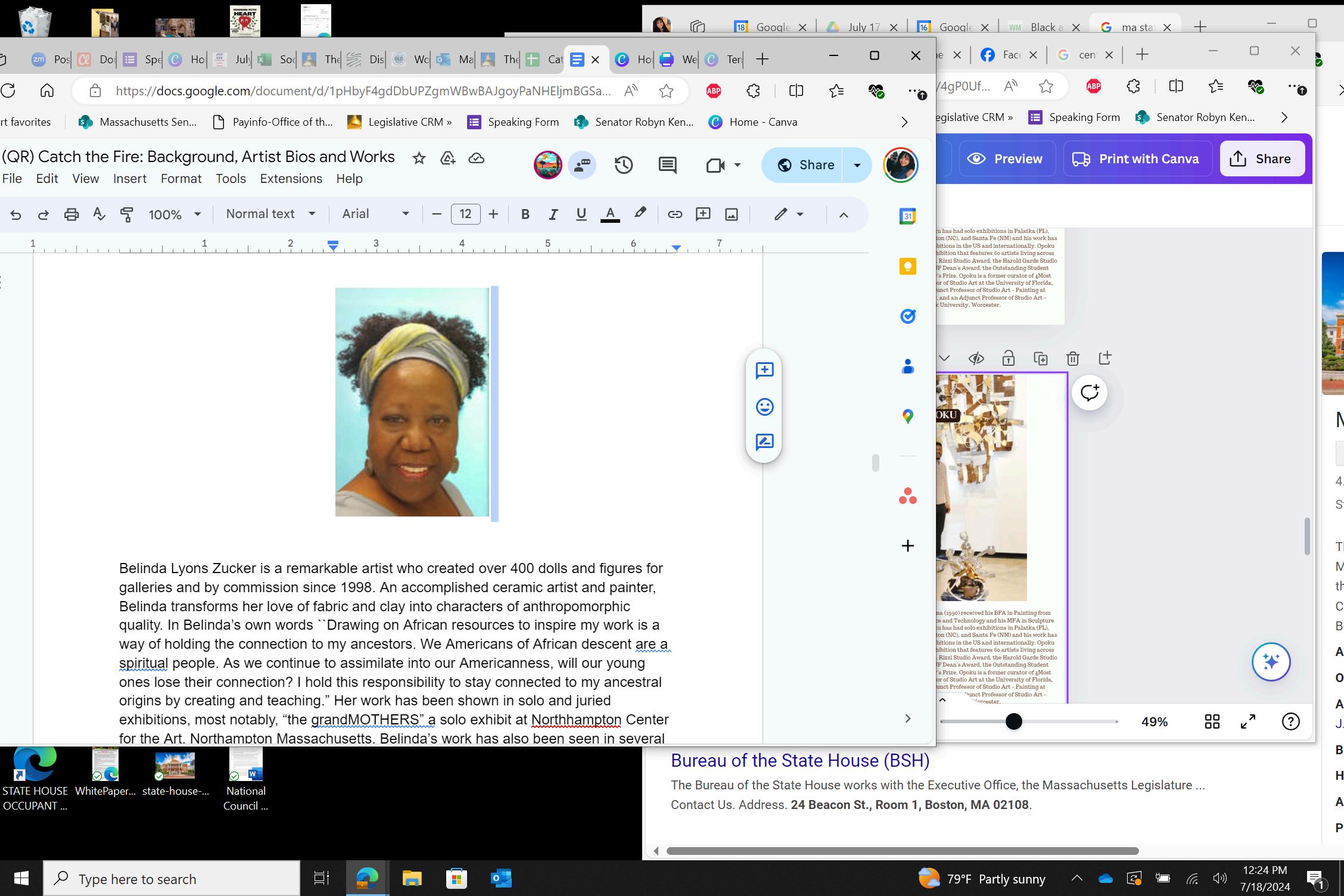Image resolution: width=1344 pixels, height=896 pixels.
Task: Open Bureau of the State House link
Action: tap(799, 761)
